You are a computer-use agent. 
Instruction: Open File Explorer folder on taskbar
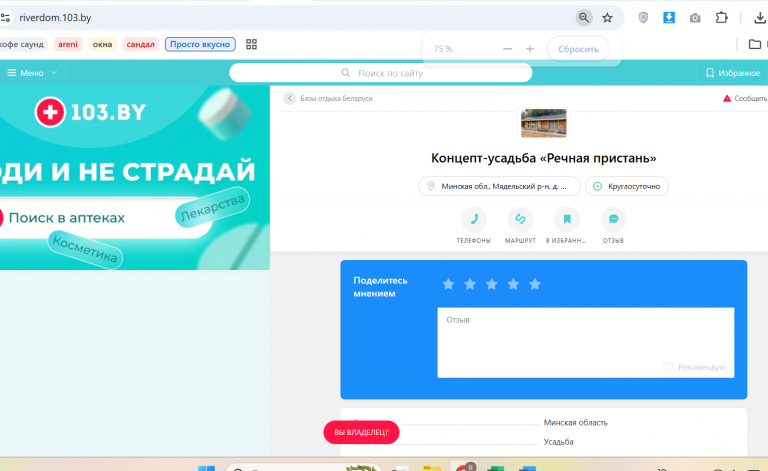432,469
